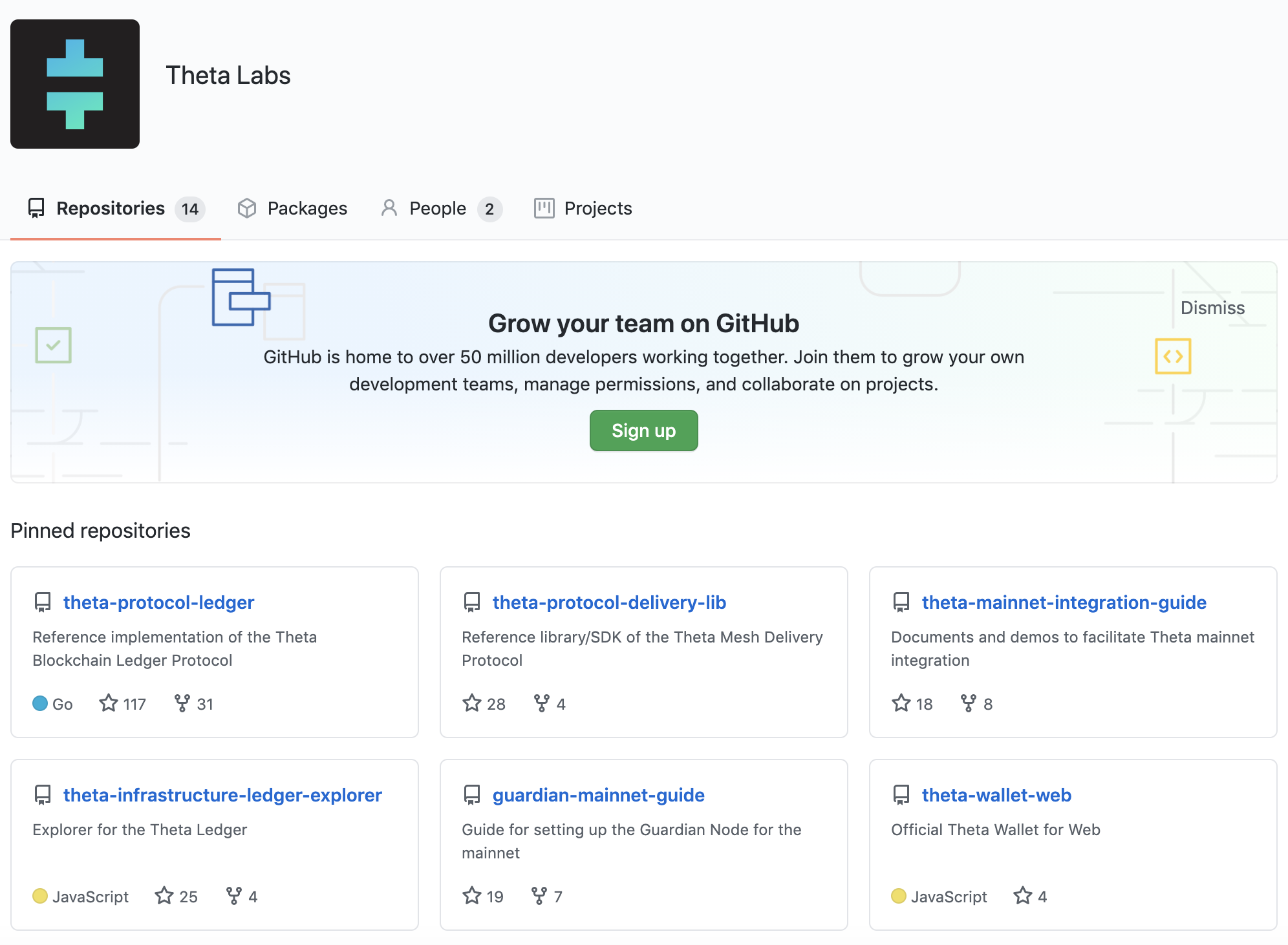Open the theta-infrastructure-ledger-explorer repository
Screen dimensions: 1288x945
(222, 795)
